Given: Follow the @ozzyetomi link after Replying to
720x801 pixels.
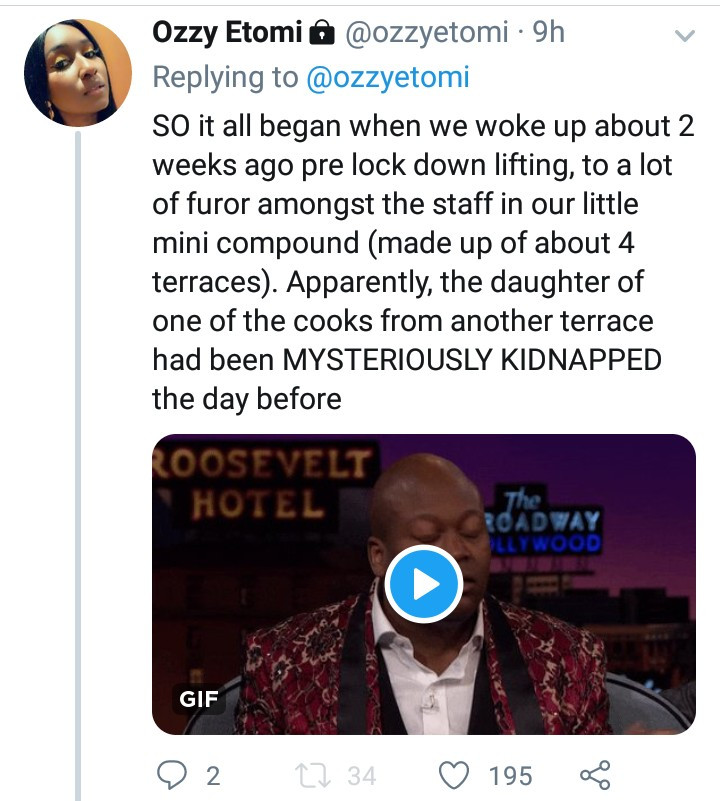Looking at the screenshot, I should pyautogui.click(x=387, y=77).
